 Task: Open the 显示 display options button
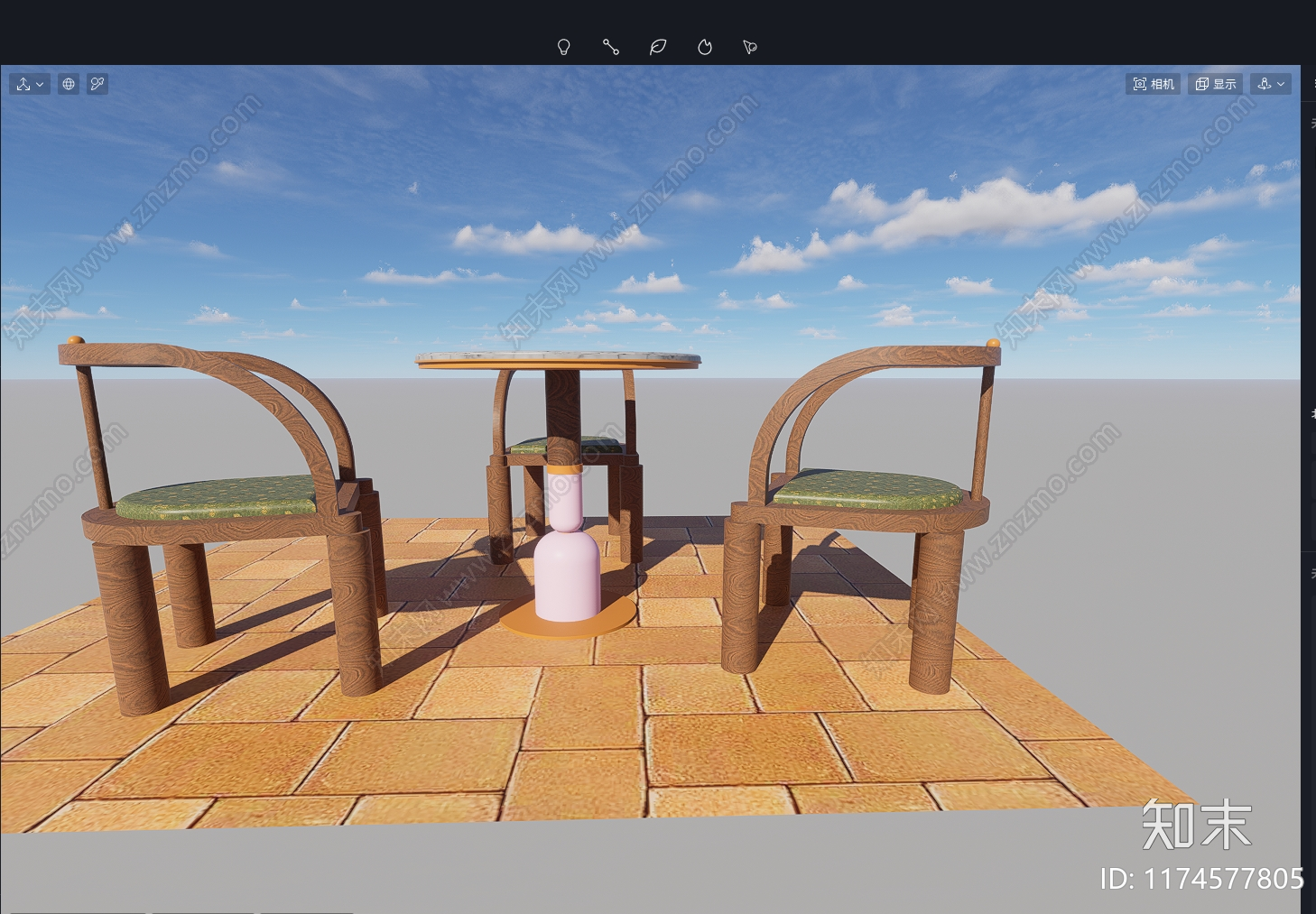point(1216,84)
